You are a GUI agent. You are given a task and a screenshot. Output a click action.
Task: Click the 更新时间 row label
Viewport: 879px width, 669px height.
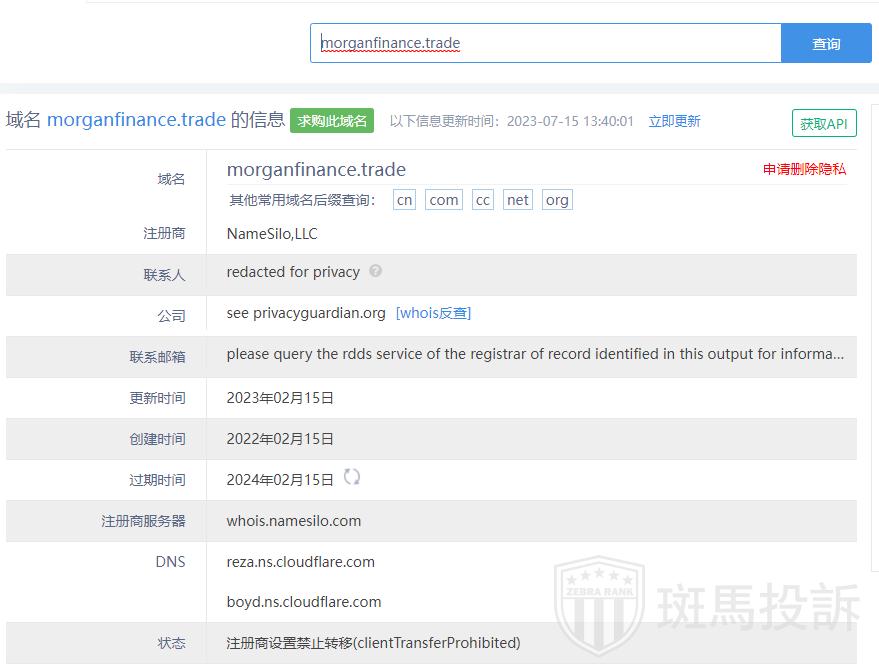click(158, 398)
